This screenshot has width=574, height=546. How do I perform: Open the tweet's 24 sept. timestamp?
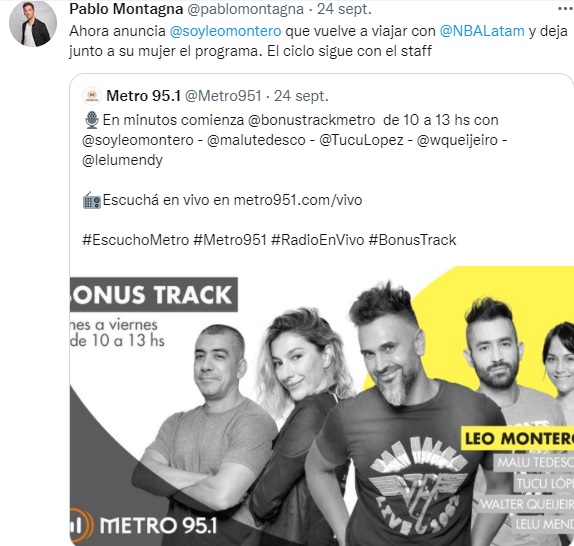pyautogui.click(x=344, y=9)
